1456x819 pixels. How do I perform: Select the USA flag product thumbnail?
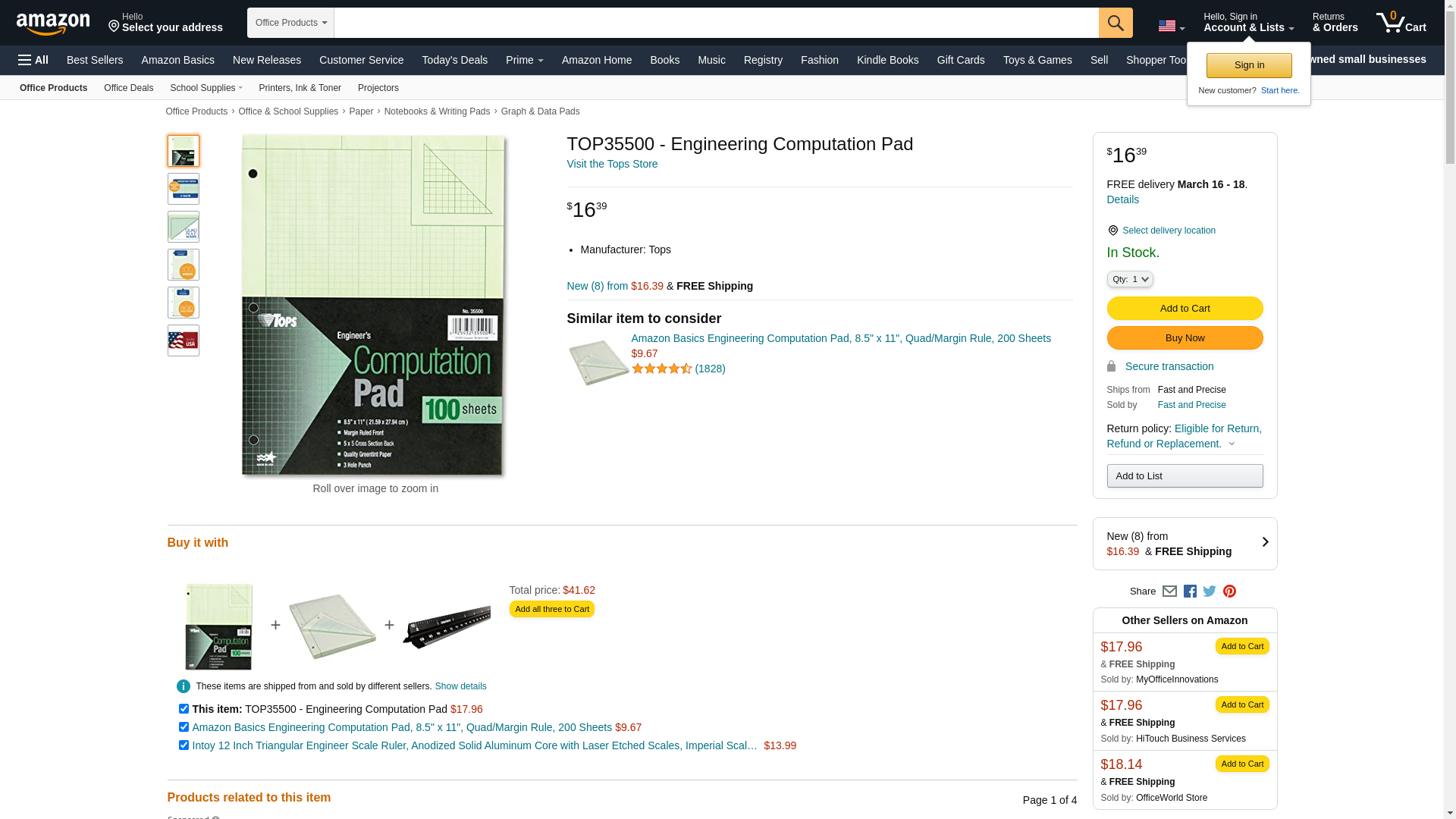point(184,340)
